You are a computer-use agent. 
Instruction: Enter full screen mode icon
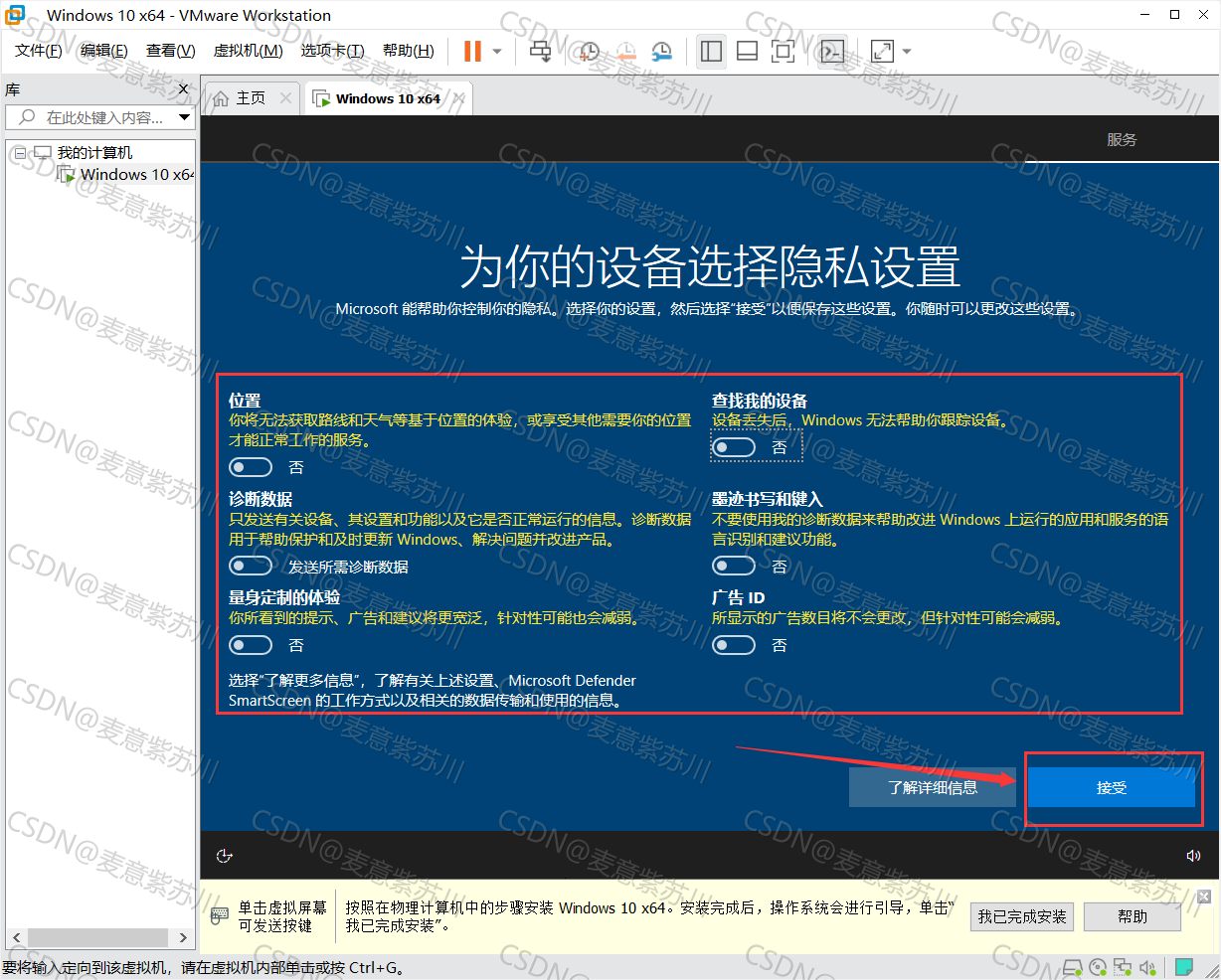(784, 51)
